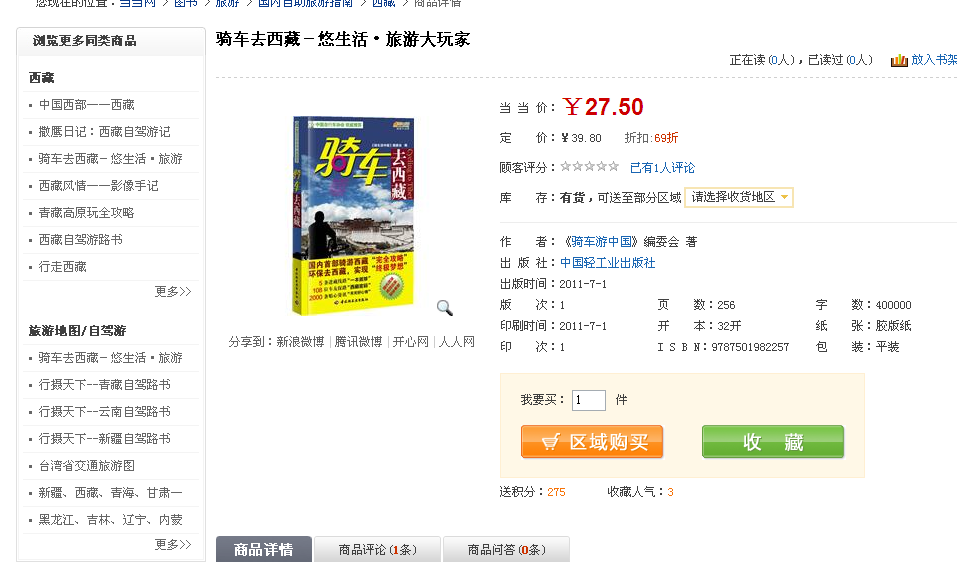Click the green 收藏 button
The image size is (957, 562).
[x=773, y=442]
